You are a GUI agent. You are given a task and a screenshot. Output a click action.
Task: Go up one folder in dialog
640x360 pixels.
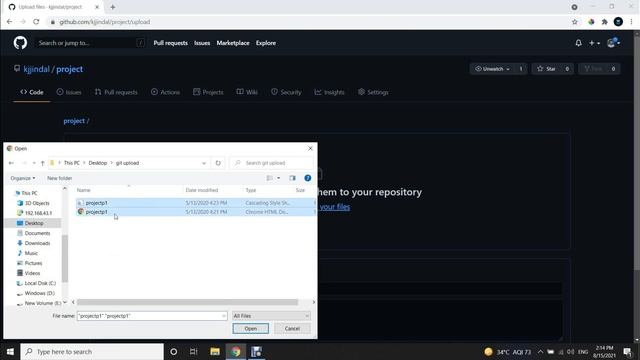click(x=42, y=163)
